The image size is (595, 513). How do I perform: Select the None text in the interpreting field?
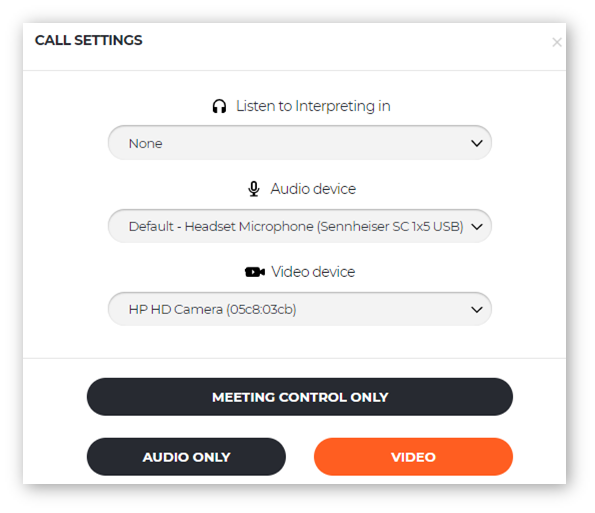145,143
